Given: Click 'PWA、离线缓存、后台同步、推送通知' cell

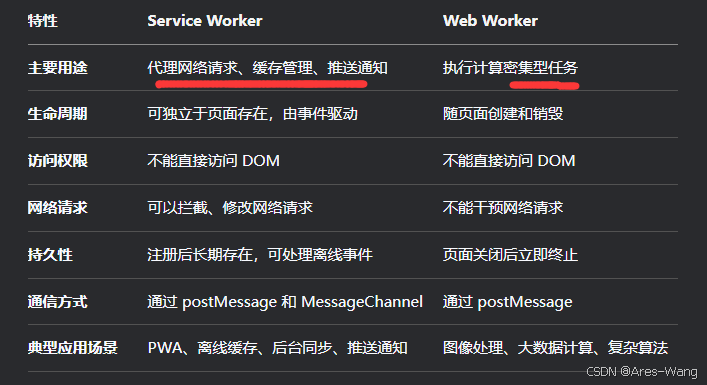Looking at the screenshot, I should tap(278, 348).
